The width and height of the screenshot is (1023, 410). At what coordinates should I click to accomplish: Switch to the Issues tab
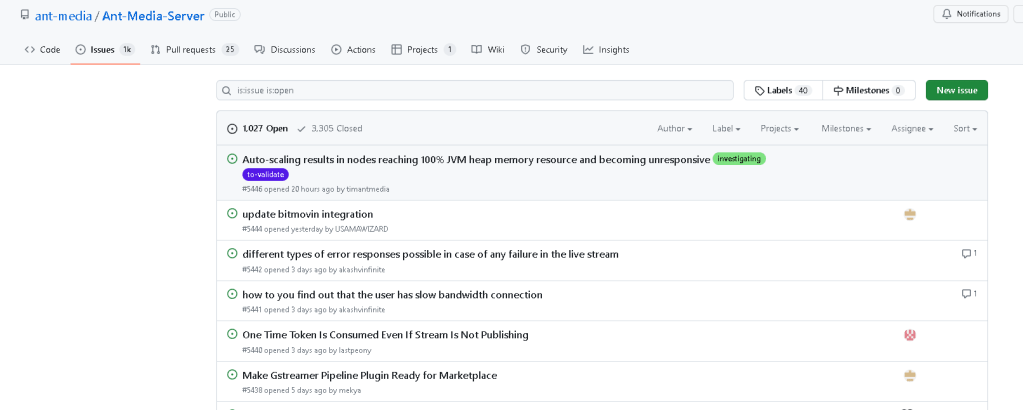click(105, 50)
